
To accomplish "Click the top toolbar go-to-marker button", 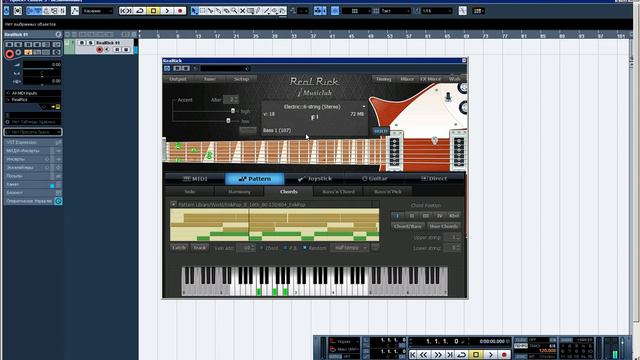I will (x=126, y=11).
